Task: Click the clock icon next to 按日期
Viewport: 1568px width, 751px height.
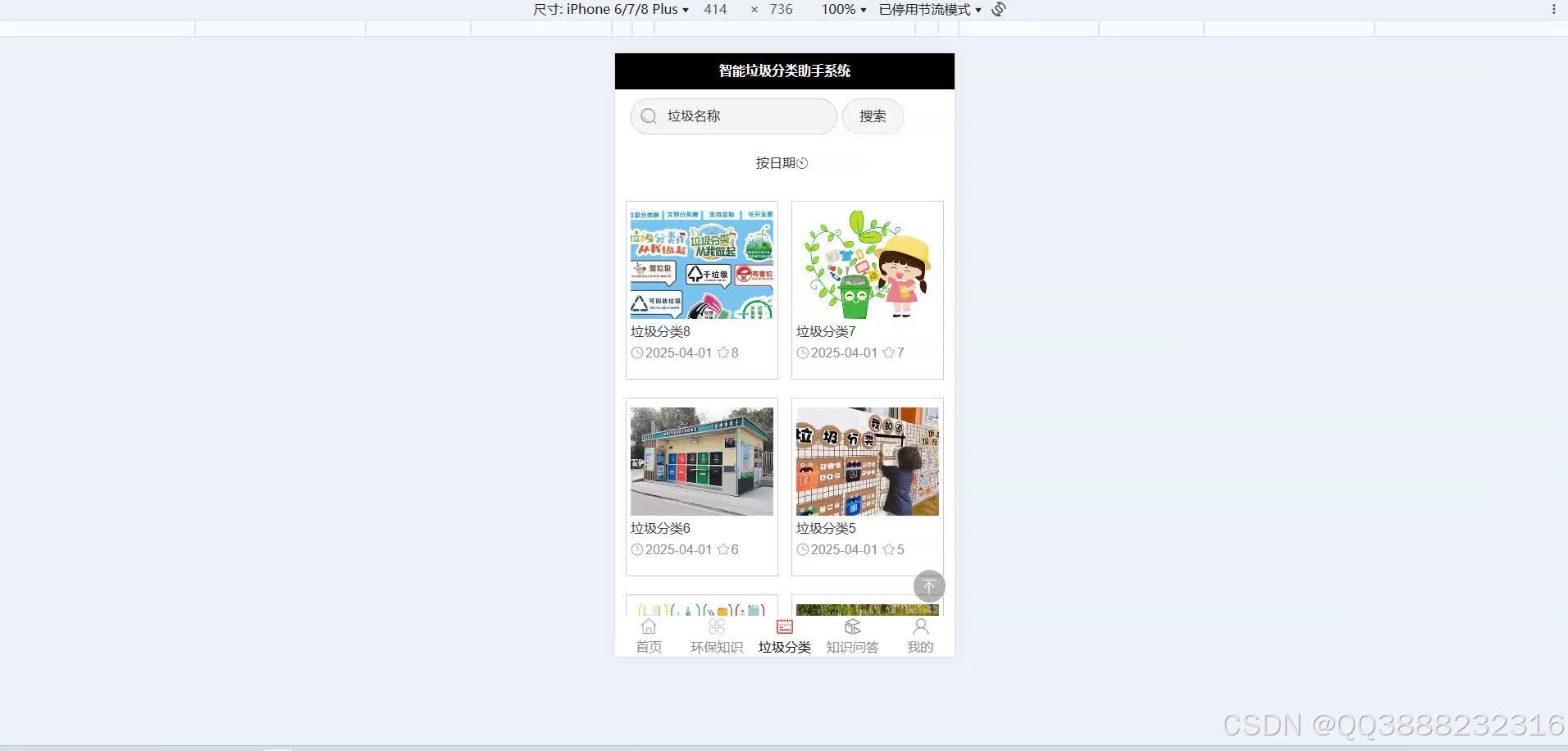Action: pos(803,163)
